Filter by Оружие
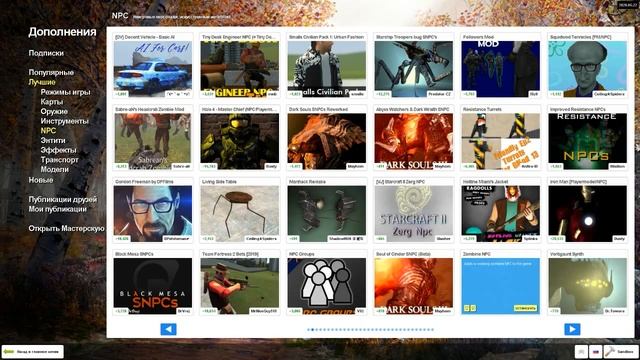The height and width of the screenshot is (360, 640). point(54,111)
